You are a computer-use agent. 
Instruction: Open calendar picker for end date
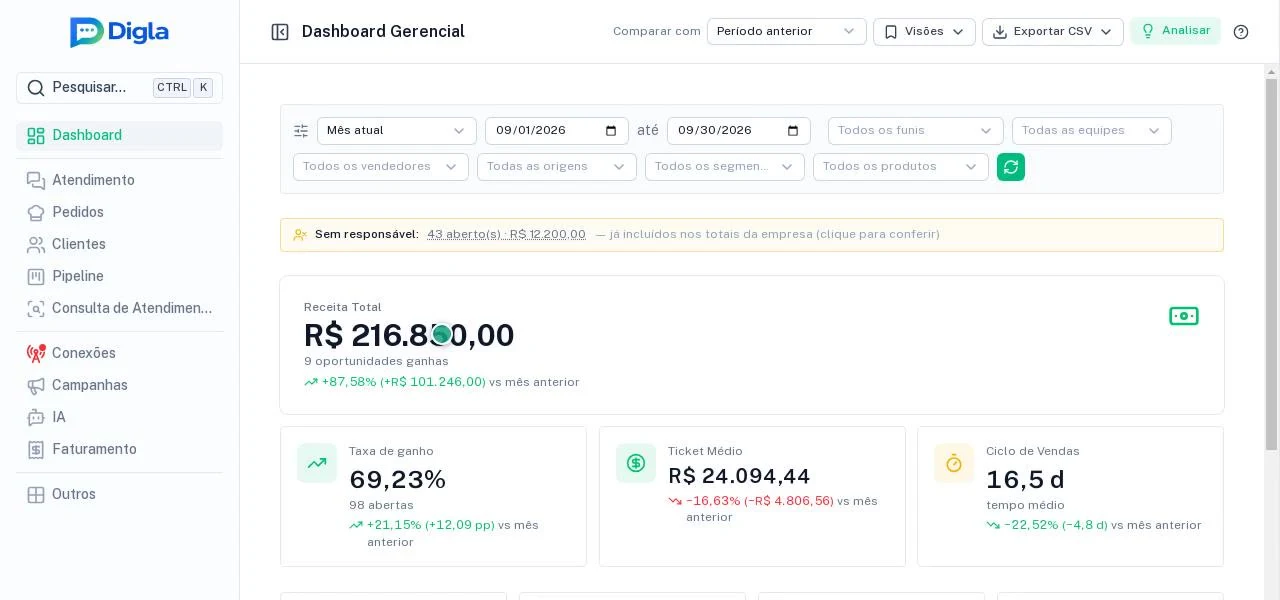793,131
